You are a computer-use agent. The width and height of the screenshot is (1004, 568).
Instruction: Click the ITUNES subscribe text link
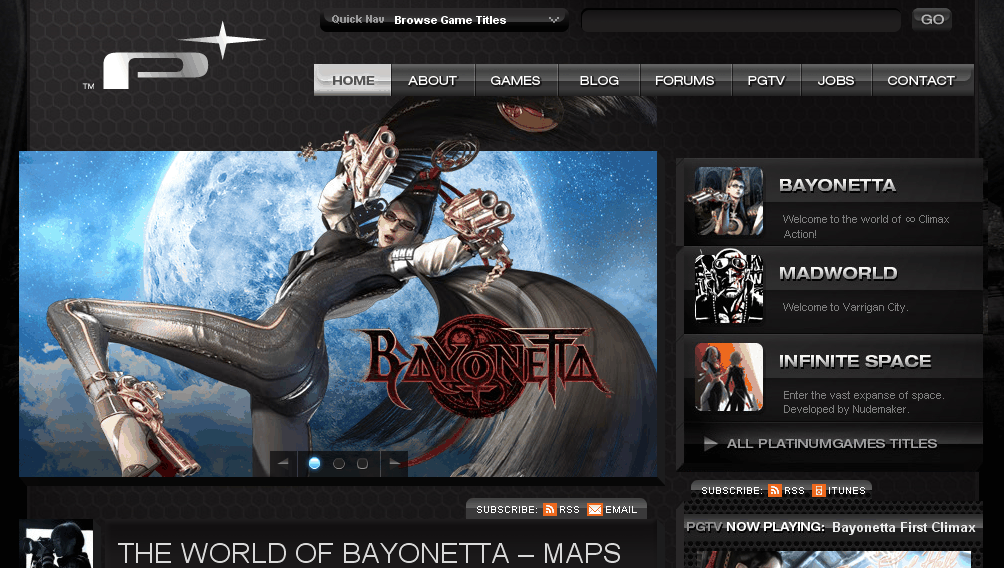pos(846,491)
